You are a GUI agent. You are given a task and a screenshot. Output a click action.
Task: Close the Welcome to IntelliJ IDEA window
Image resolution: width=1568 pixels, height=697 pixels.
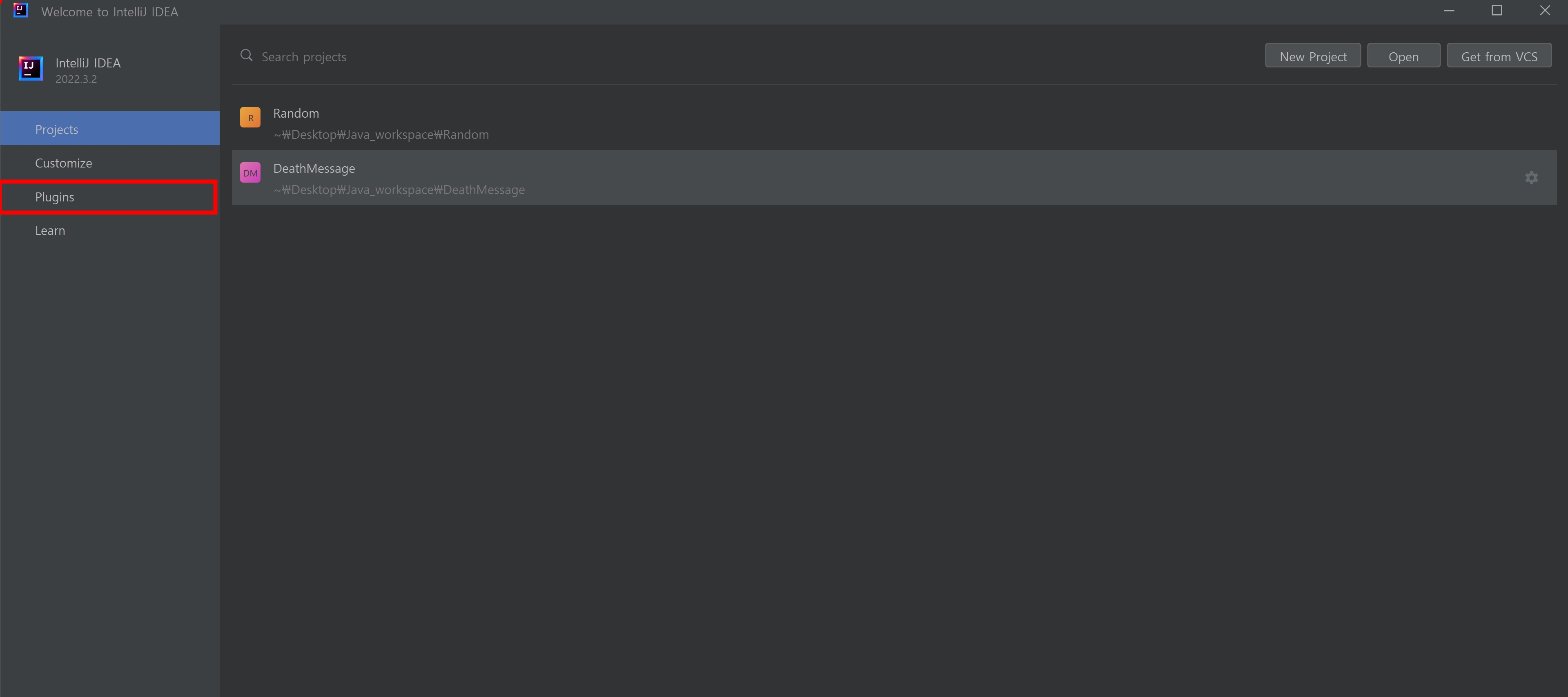[1545, 11]
